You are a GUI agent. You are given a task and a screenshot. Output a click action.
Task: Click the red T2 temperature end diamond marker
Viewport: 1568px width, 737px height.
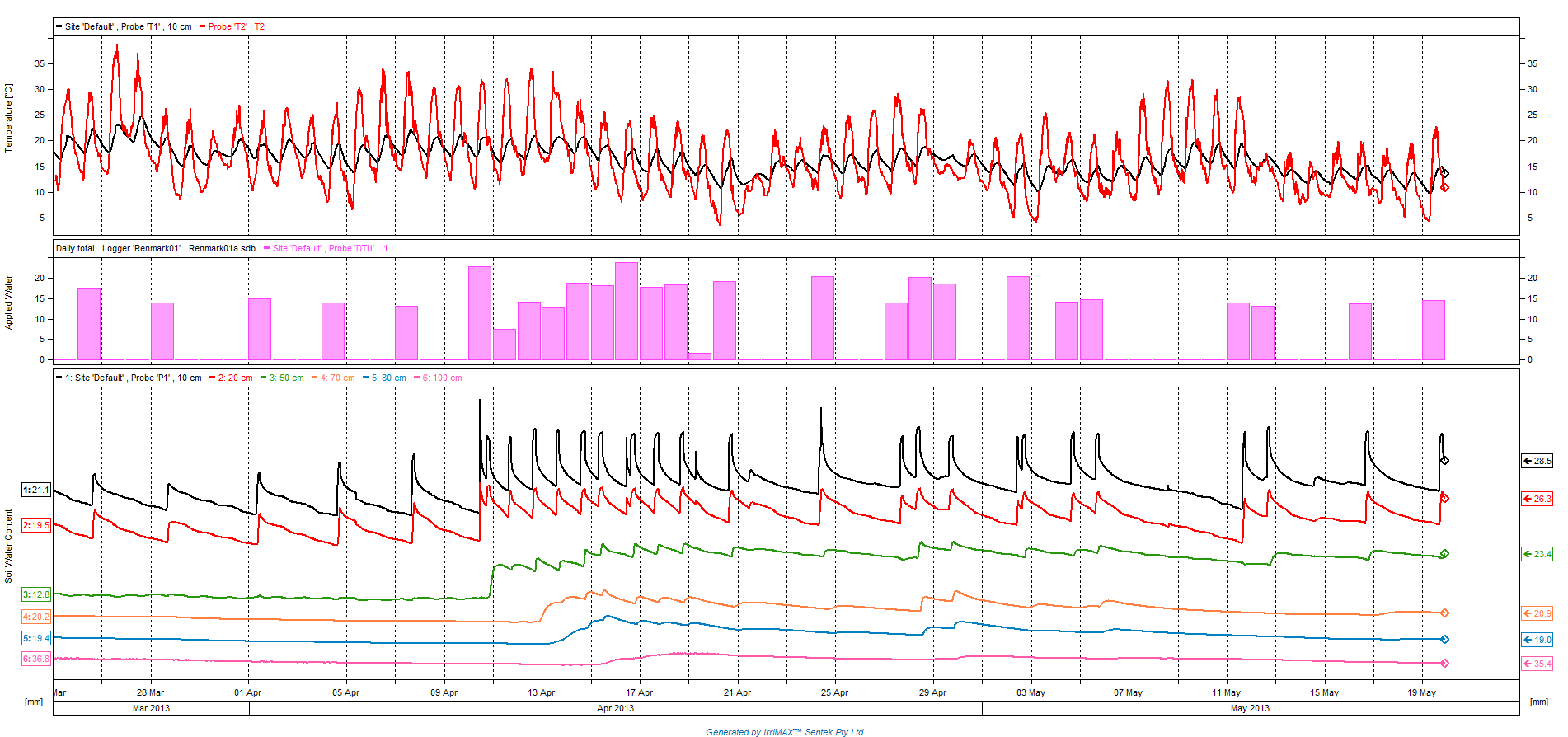[1444, 187]
